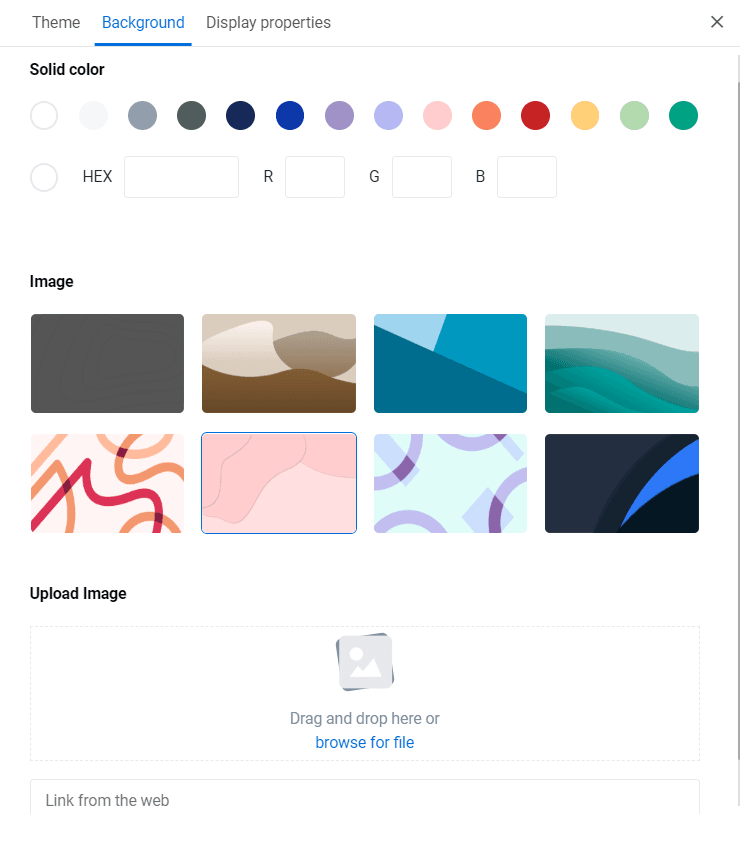Switch to the Theme tab
740x850 pixels.
click(x=56, y=22)
